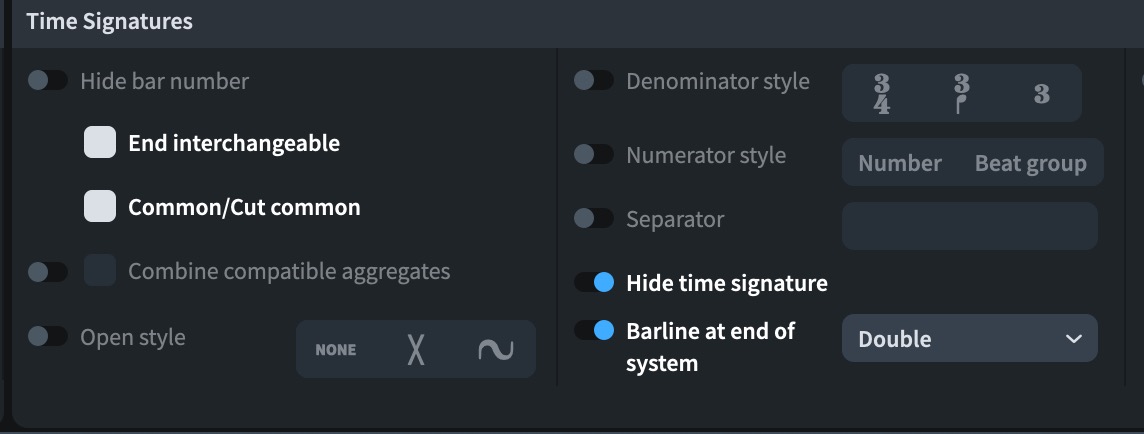The width and height of the screenshot is (1144, 434).
Task: Click the Time Signatures section header
Action: point(109,21)
